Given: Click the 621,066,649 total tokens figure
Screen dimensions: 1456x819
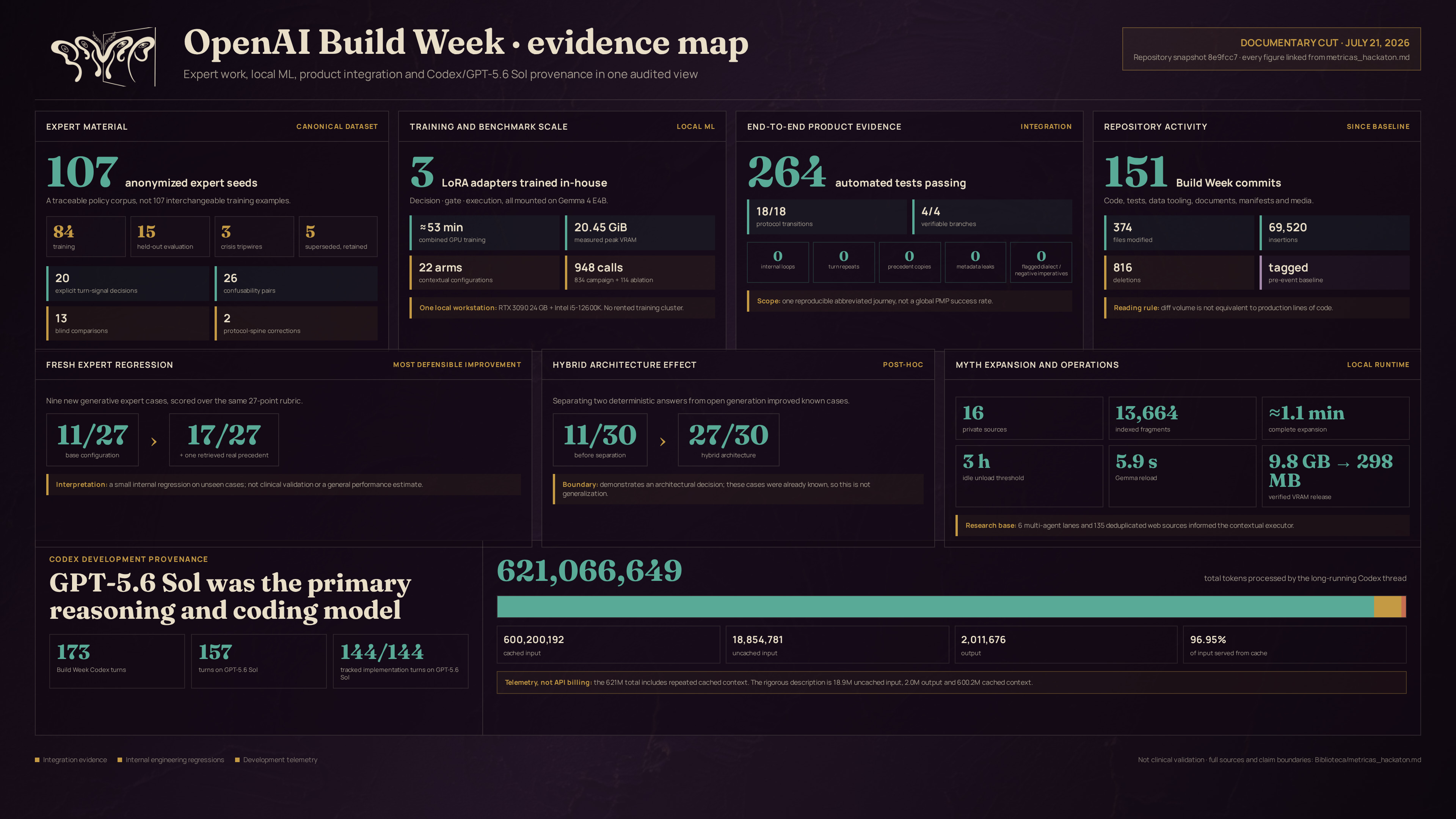Looking at the screenshot, I should click(x=590, y=571).
